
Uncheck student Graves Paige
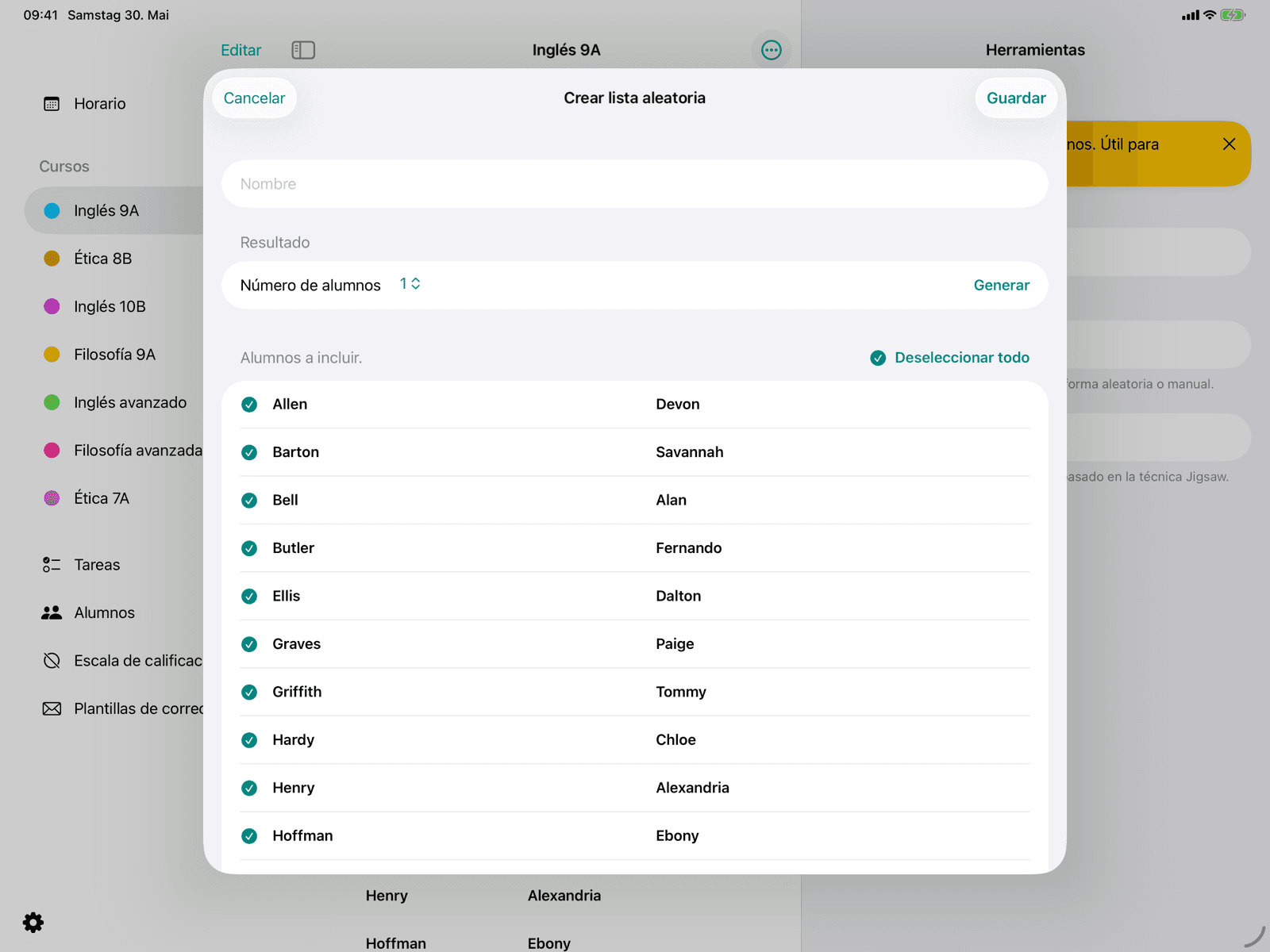249,644
